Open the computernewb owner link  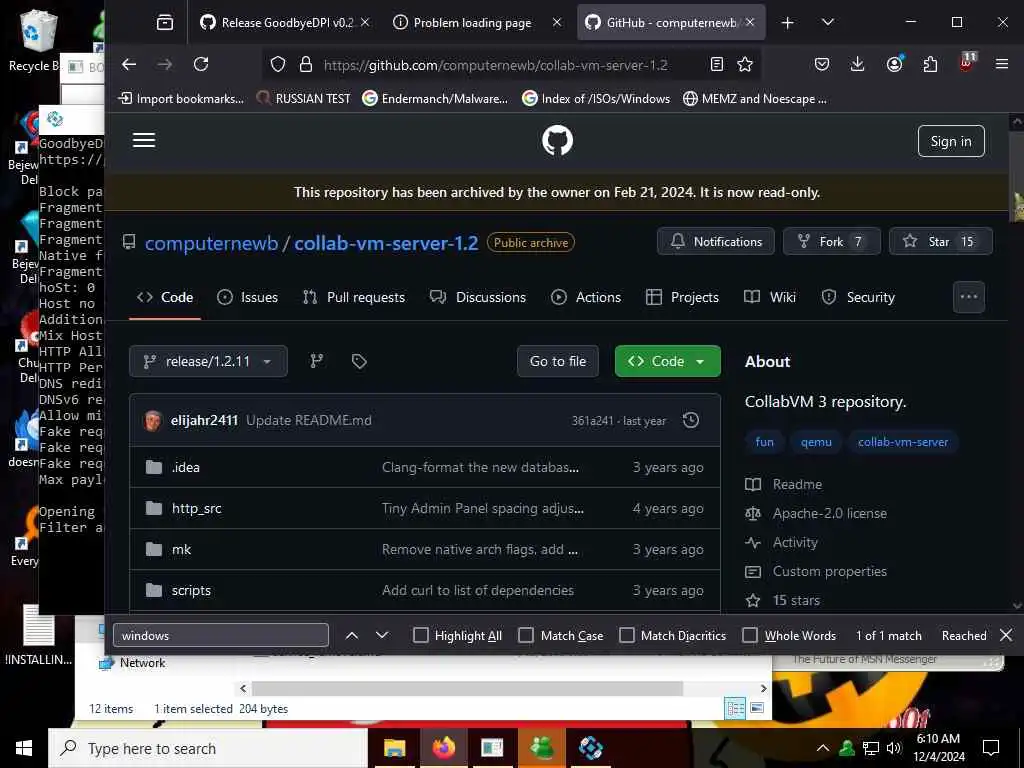tap(212, 244)
